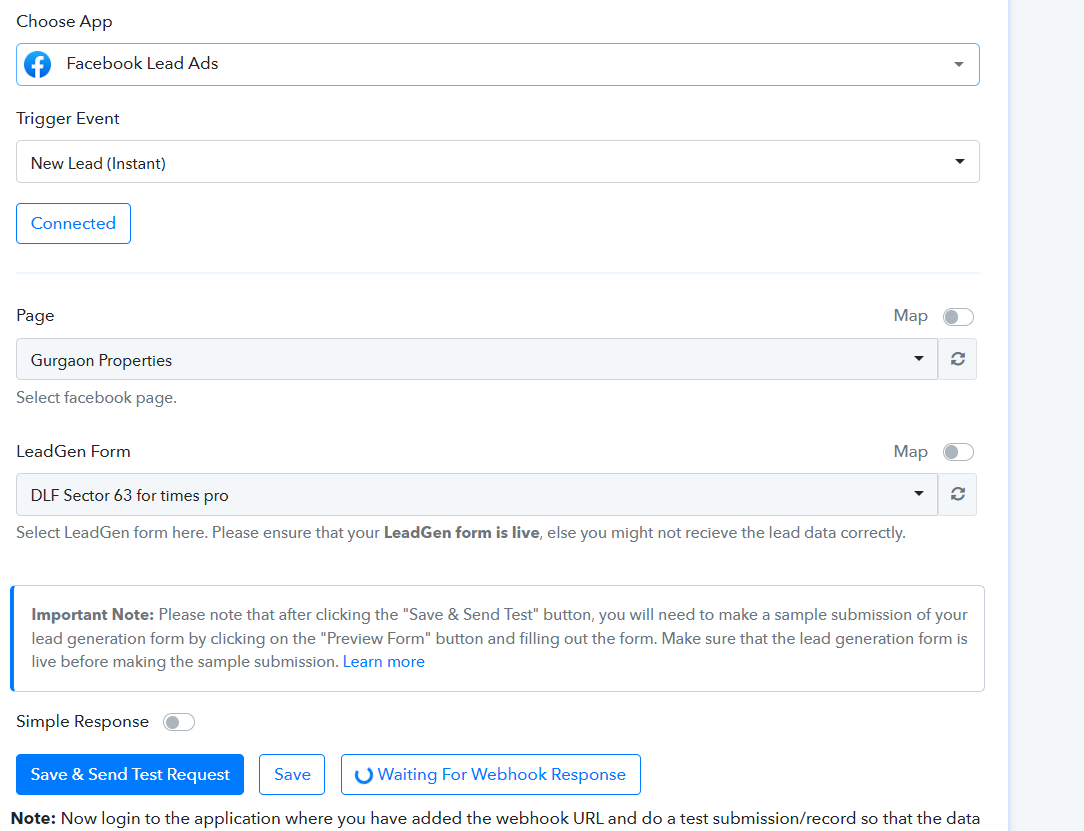Image resolution: width=1084 pixels, height=831 pixels.
Task: Click the 'Important Note:' heading text
Action: (x=93, y=615)
